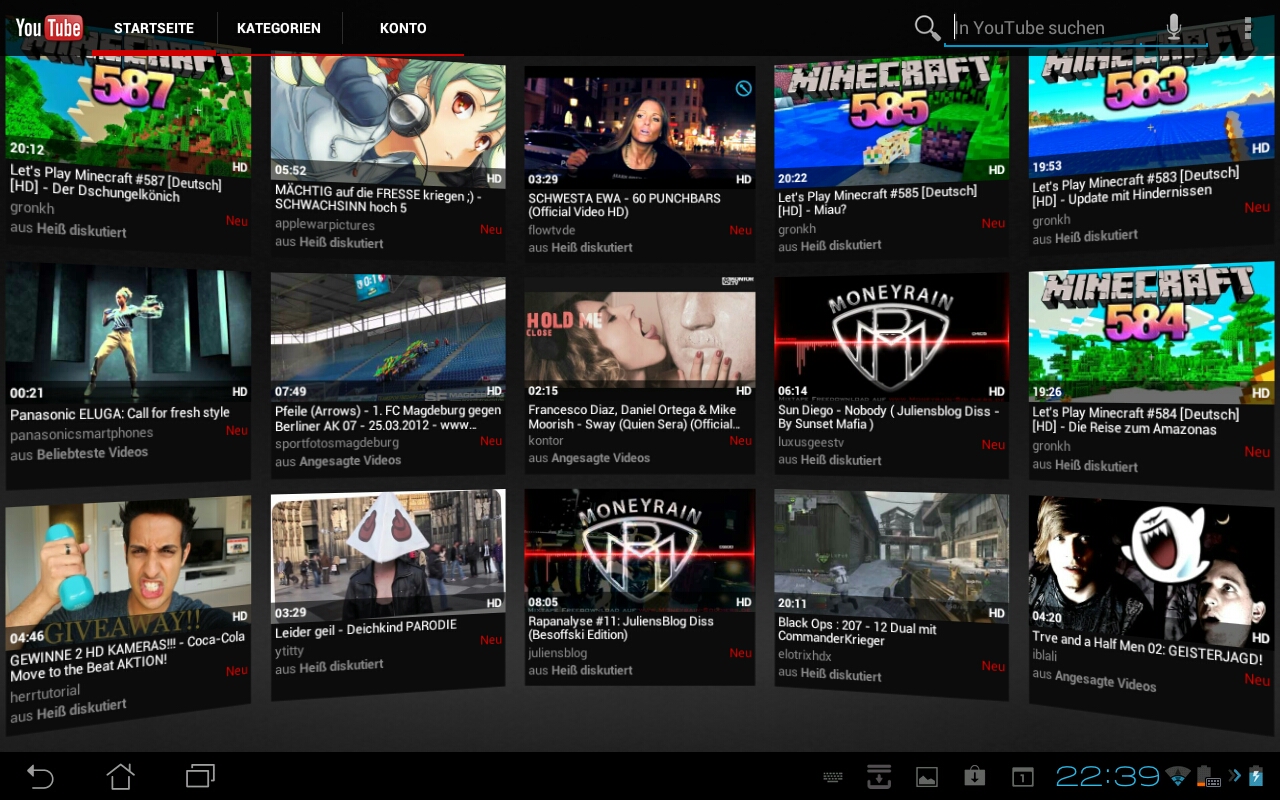Viewport: 1280px width, 800px height.
Task: Tap title 'Trve and a Half Men 02'
Action: click(1147, 649)
